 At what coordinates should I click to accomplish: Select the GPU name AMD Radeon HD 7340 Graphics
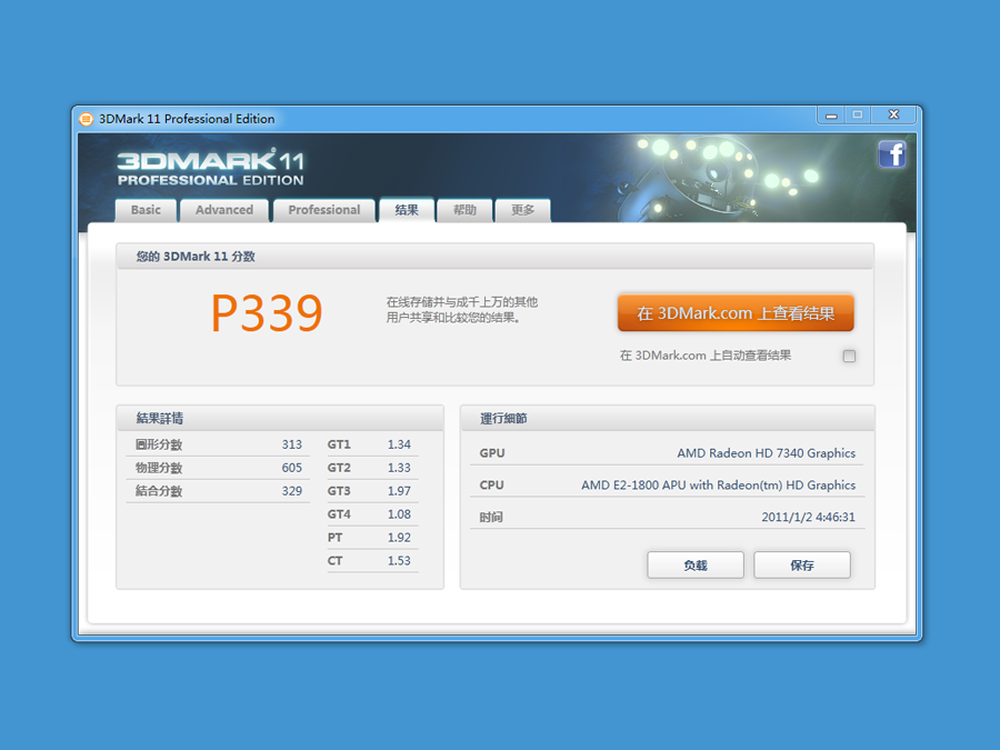pos(766,453)
